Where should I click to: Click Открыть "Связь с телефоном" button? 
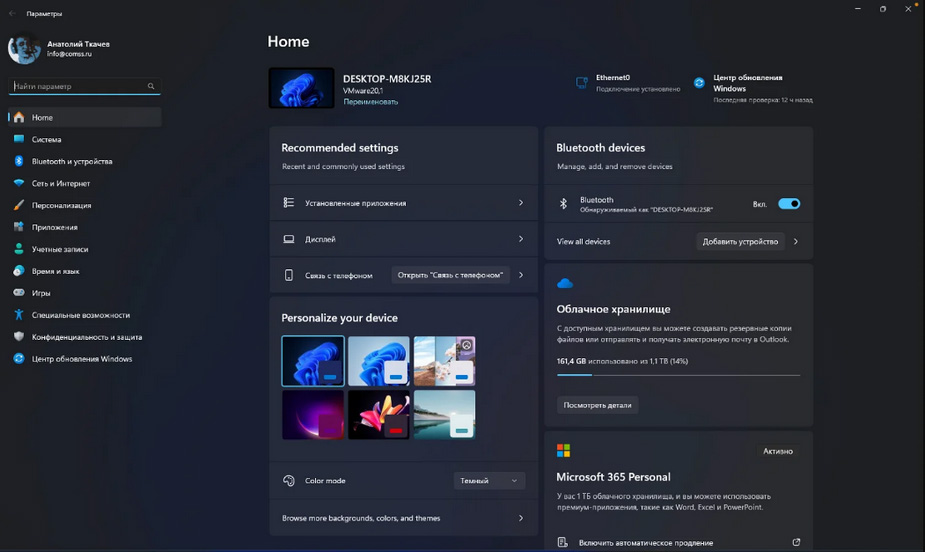pyautogui.click(x=450, y=275)
